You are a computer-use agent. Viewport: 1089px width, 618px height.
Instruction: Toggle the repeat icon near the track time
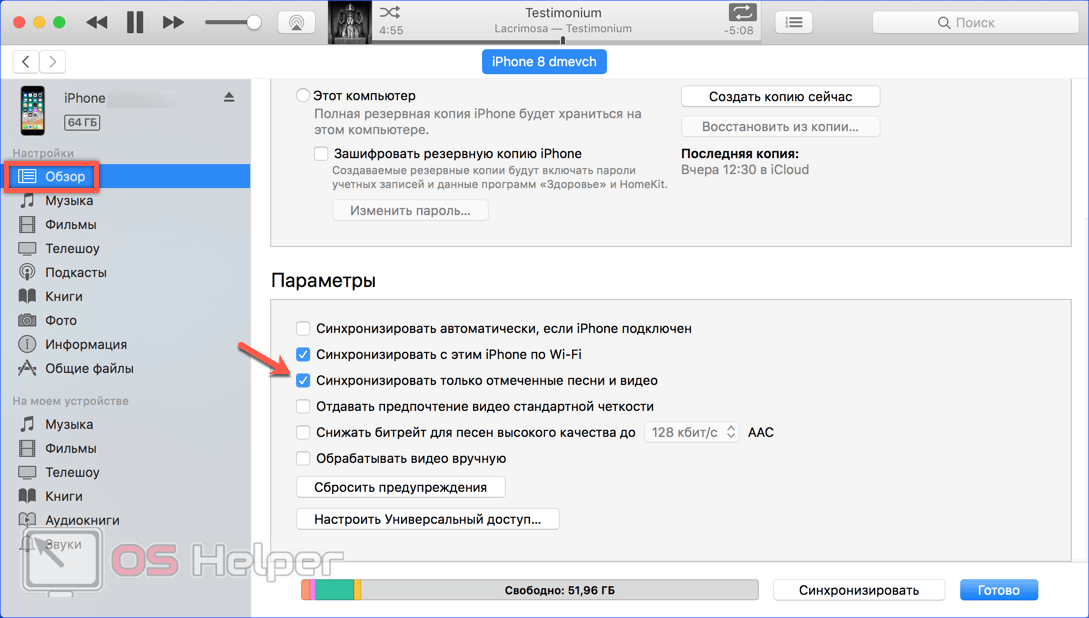(x=742, y=13)
